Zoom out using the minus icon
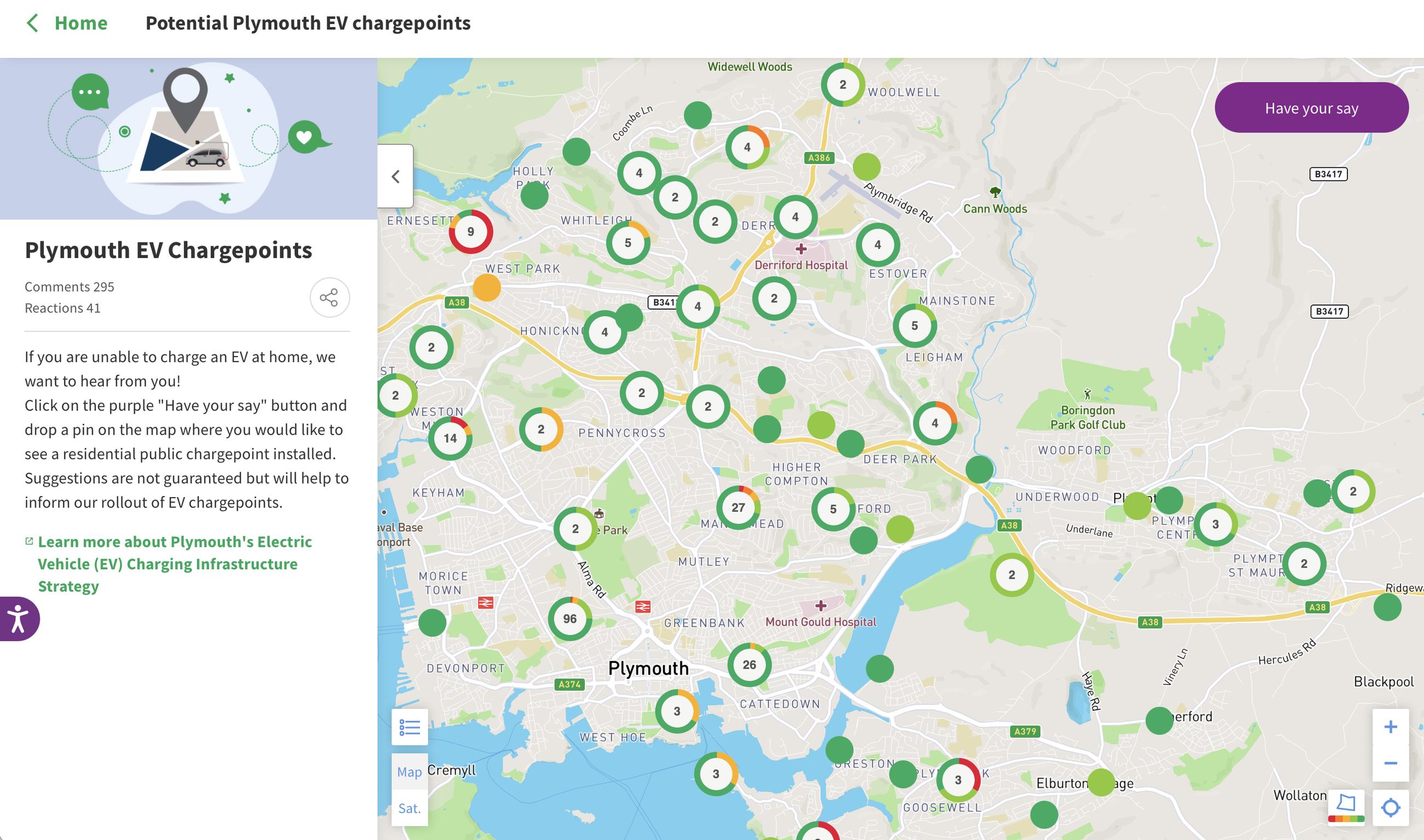1424x840 pixels. (x=1392, y=763)
